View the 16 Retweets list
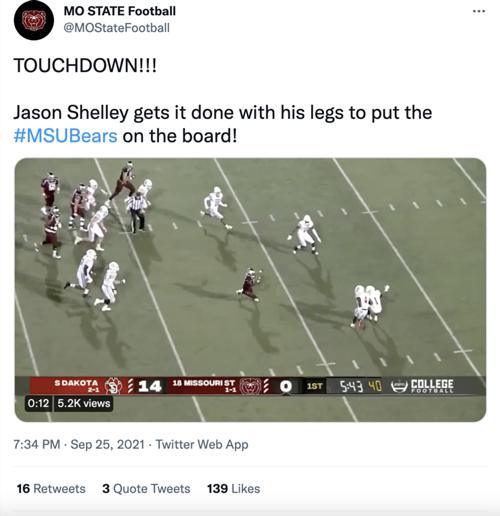 click(51, 489)
